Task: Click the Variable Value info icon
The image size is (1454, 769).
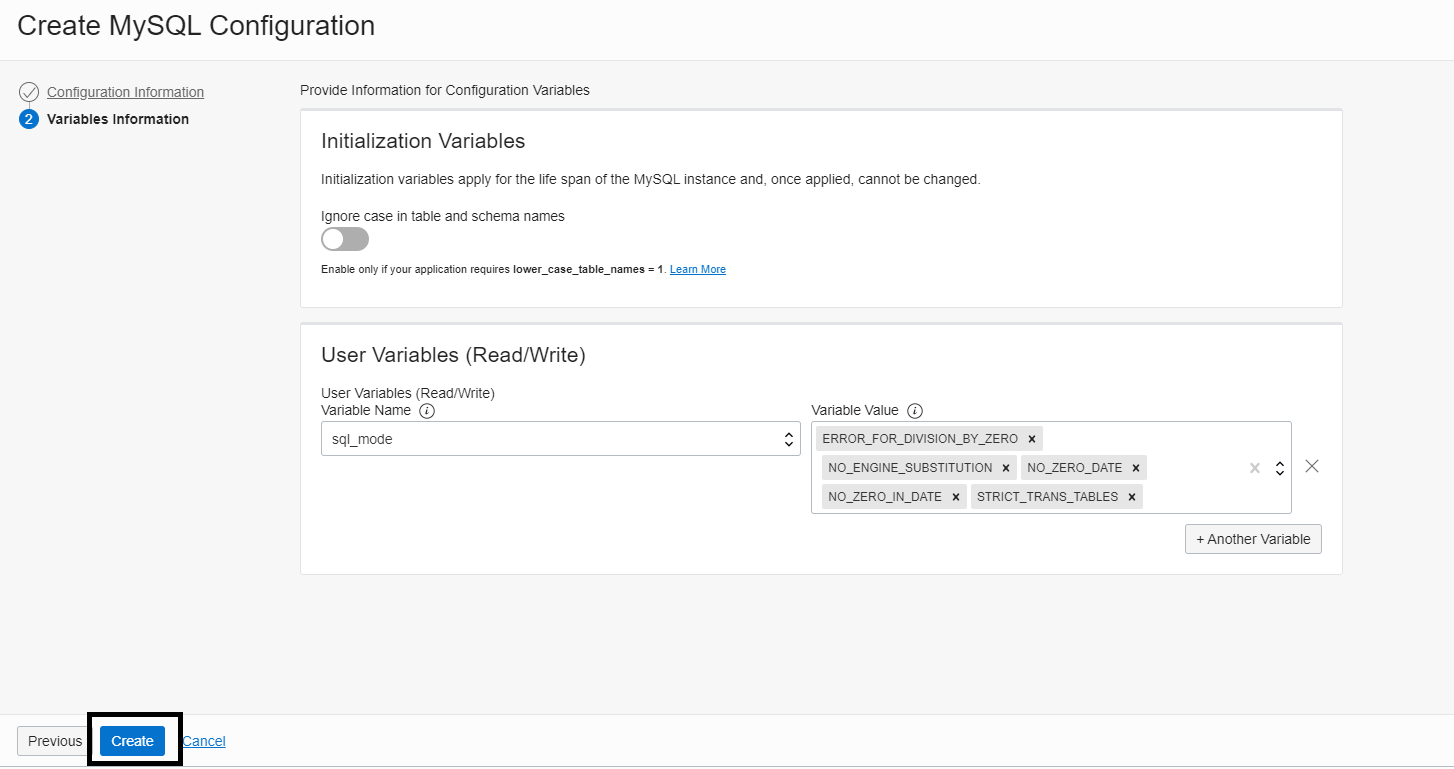Action: [915, 411]
